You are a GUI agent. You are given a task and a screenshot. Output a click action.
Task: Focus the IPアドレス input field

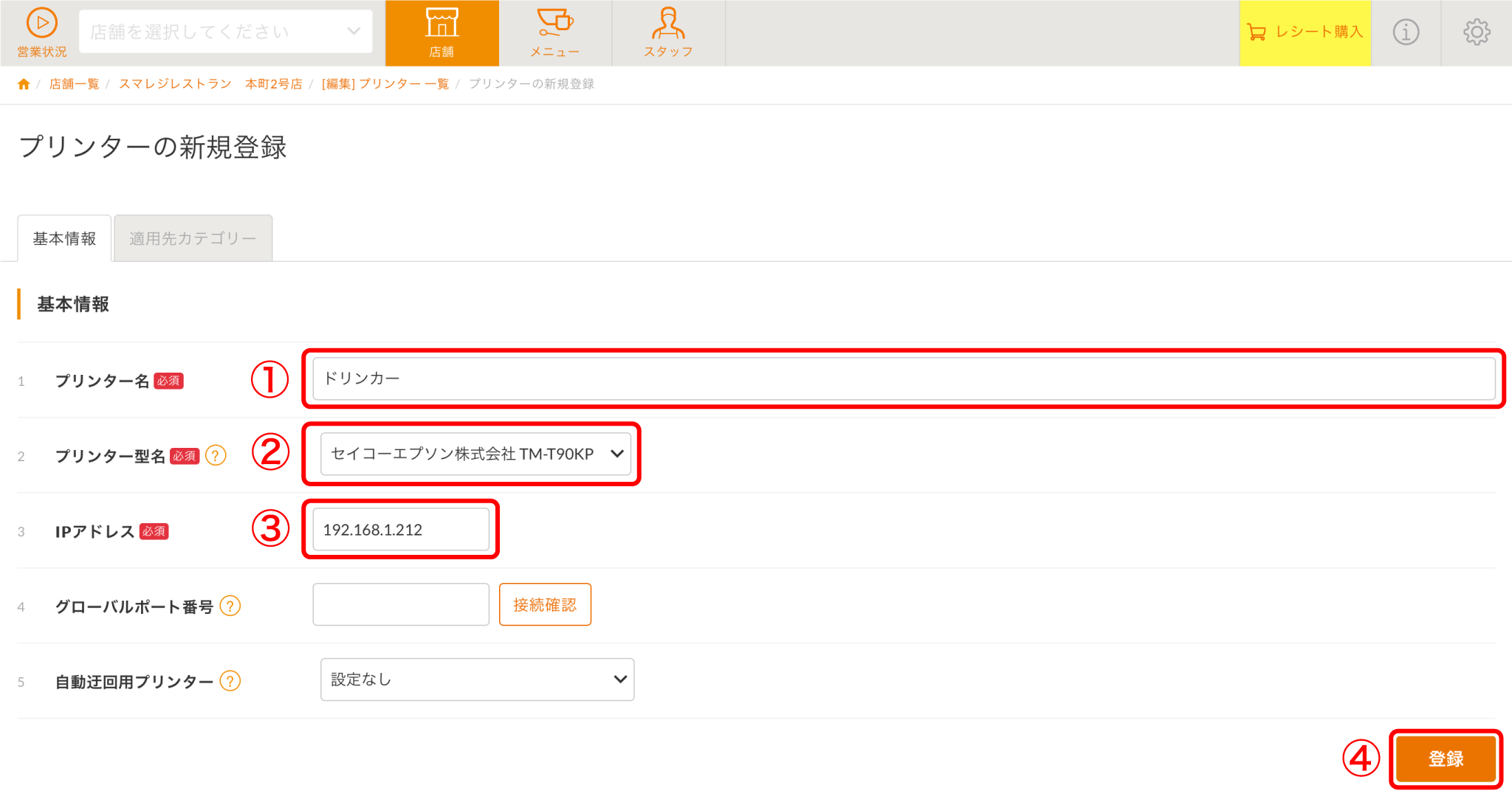coord(401,530)
